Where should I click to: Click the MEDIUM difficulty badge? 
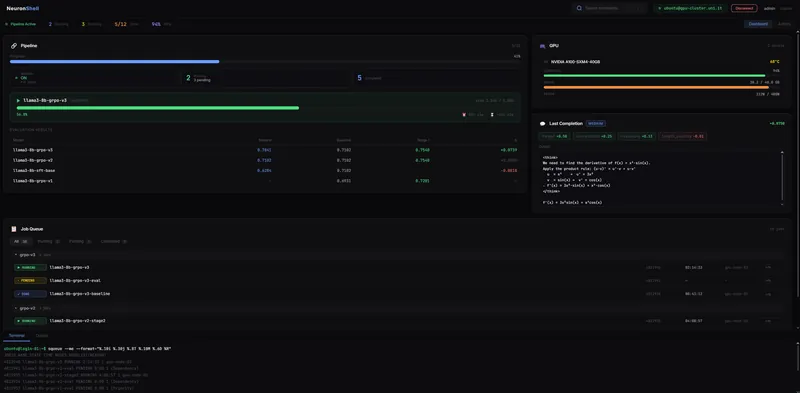click(595, 124)
